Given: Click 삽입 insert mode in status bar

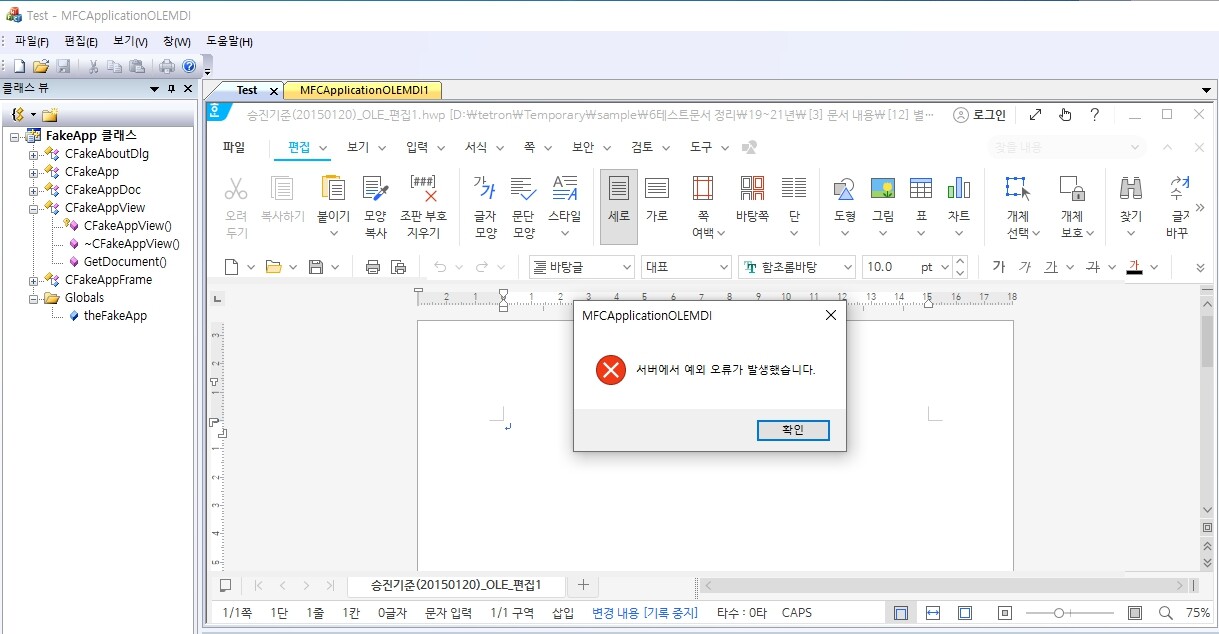Looking at the screenshot, I should (563, 613).
